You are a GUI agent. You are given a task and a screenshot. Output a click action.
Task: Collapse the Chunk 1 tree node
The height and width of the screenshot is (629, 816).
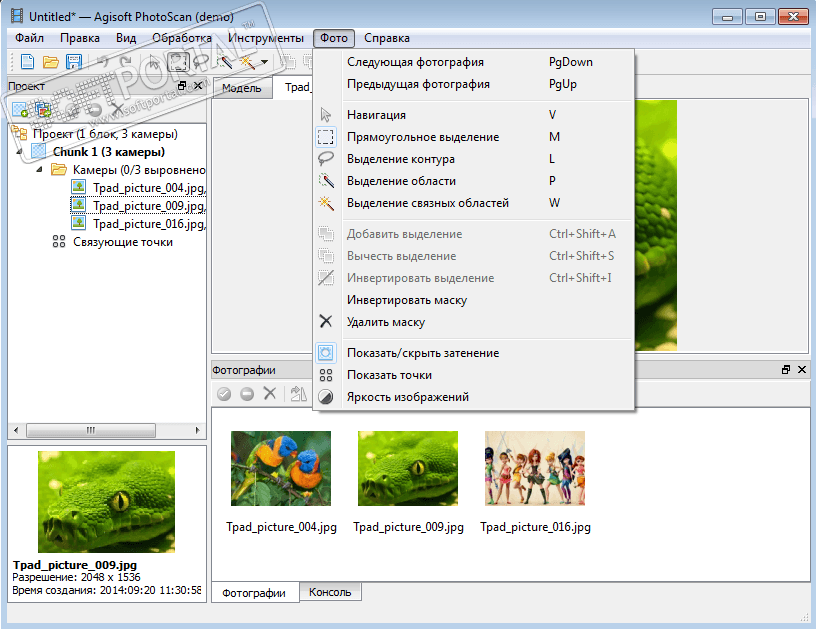(x=19, y=152)
